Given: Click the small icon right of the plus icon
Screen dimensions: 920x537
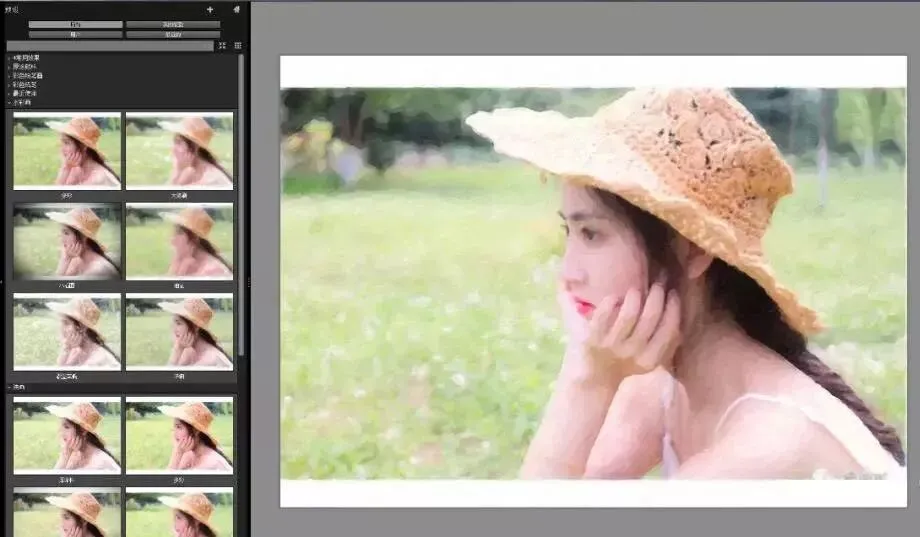Looking at the screenshot, I should (x=236, y=9).
